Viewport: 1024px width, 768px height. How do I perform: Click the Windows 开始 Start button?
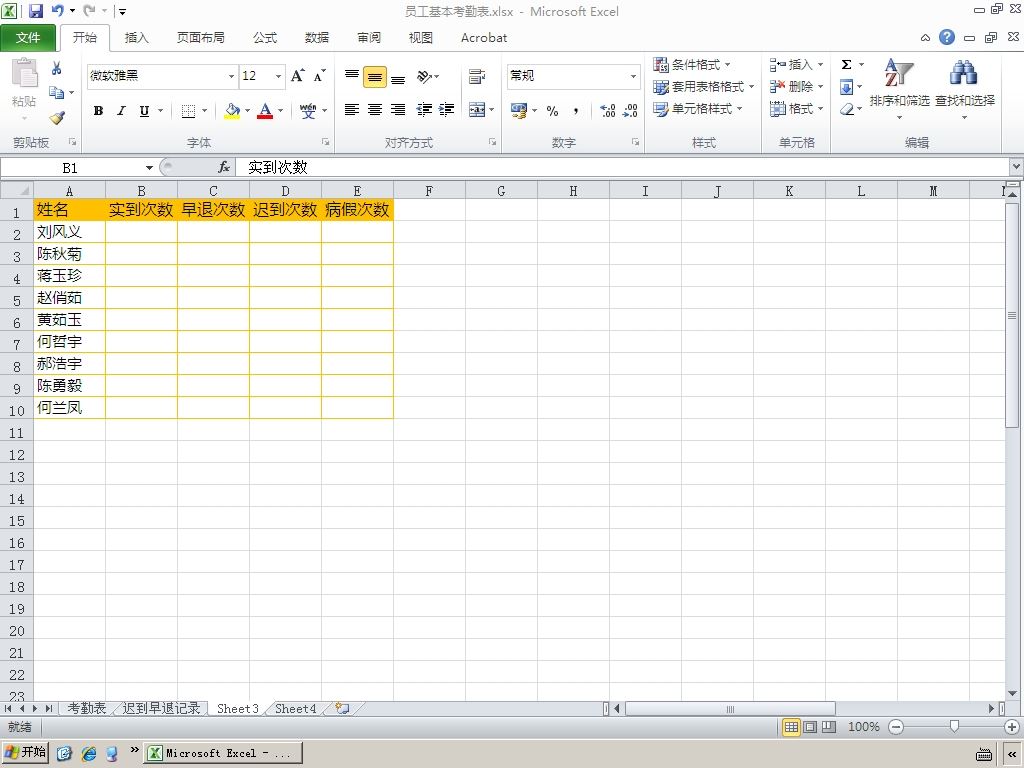click(x=25, y=752)
